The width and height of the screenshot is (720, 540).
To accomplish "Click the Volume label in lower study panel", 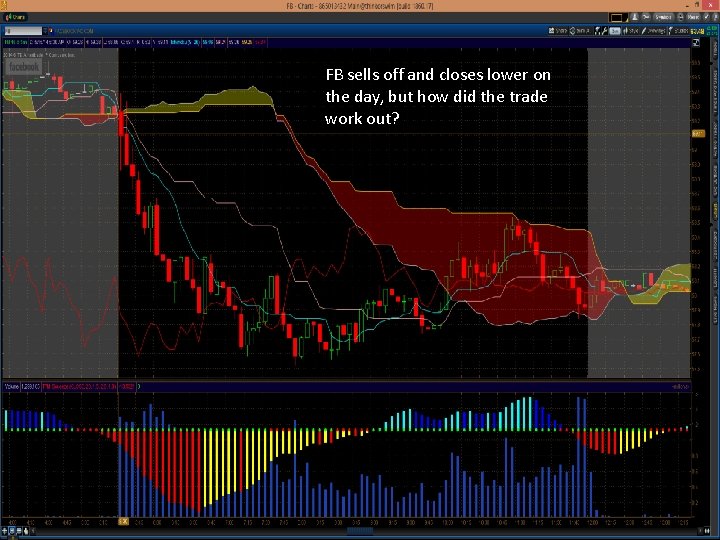I will click(x=11, y=387).
